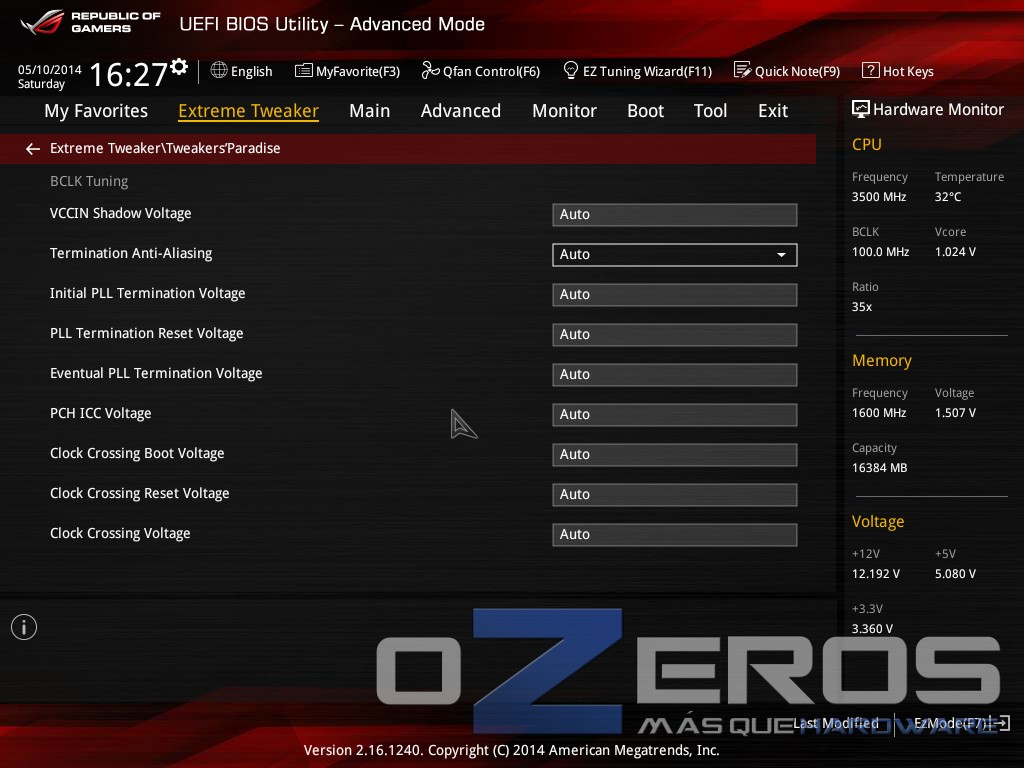The width and height of the screenshot is (1024, 768).
Task: Click the back arrow in the breadcrumb bar
Action: click(x=33, y=149)
